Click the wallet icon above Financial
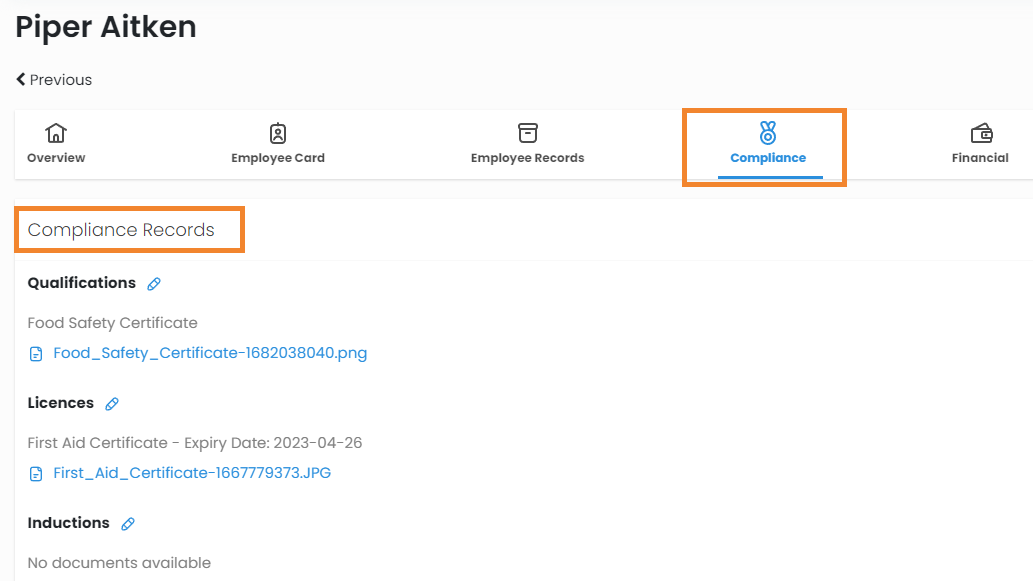This screenshot has height=581, width=1033. (x=981, y=133)
